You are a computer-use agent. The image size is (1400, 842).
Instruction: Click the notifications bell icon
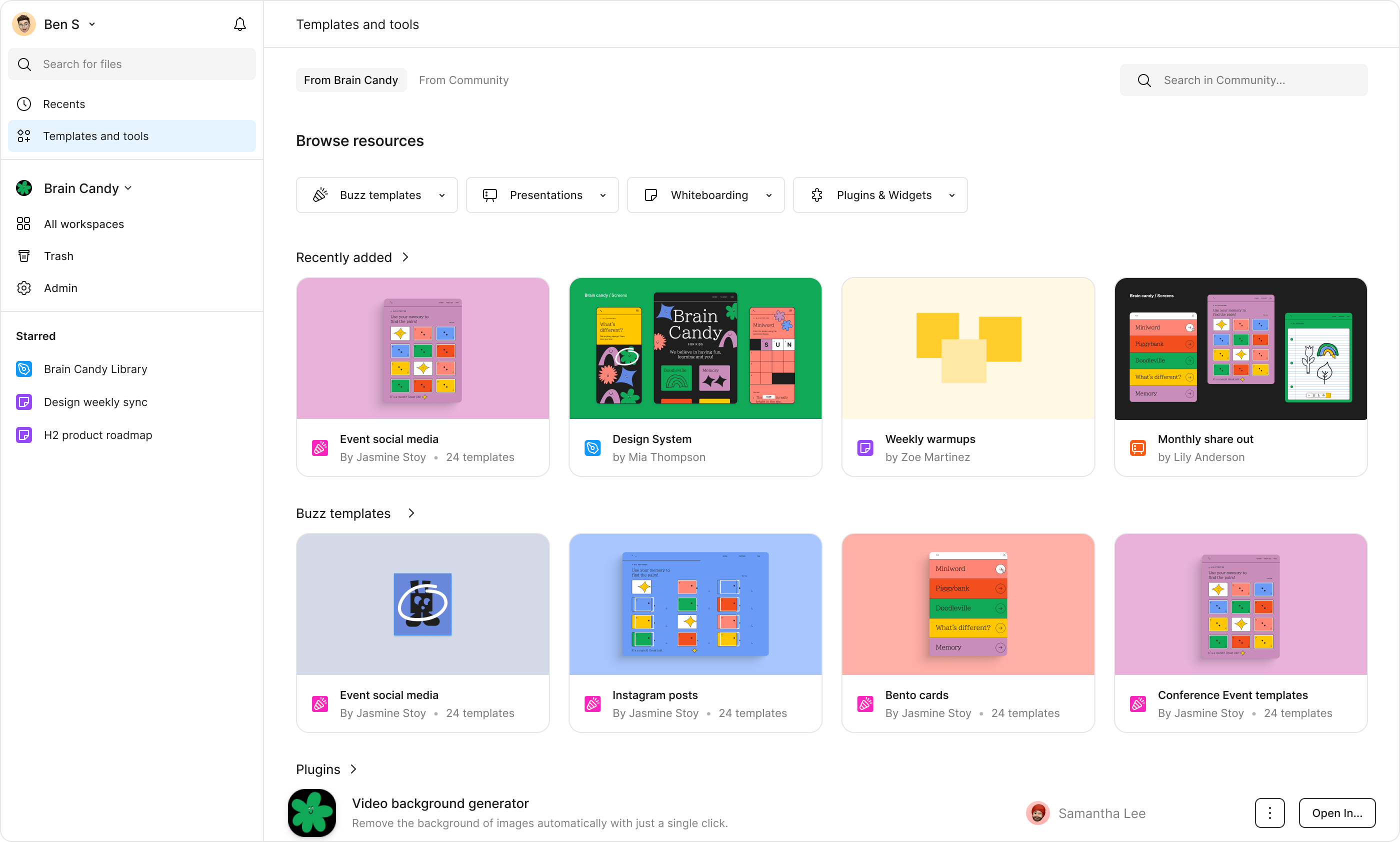coord(240,24)
